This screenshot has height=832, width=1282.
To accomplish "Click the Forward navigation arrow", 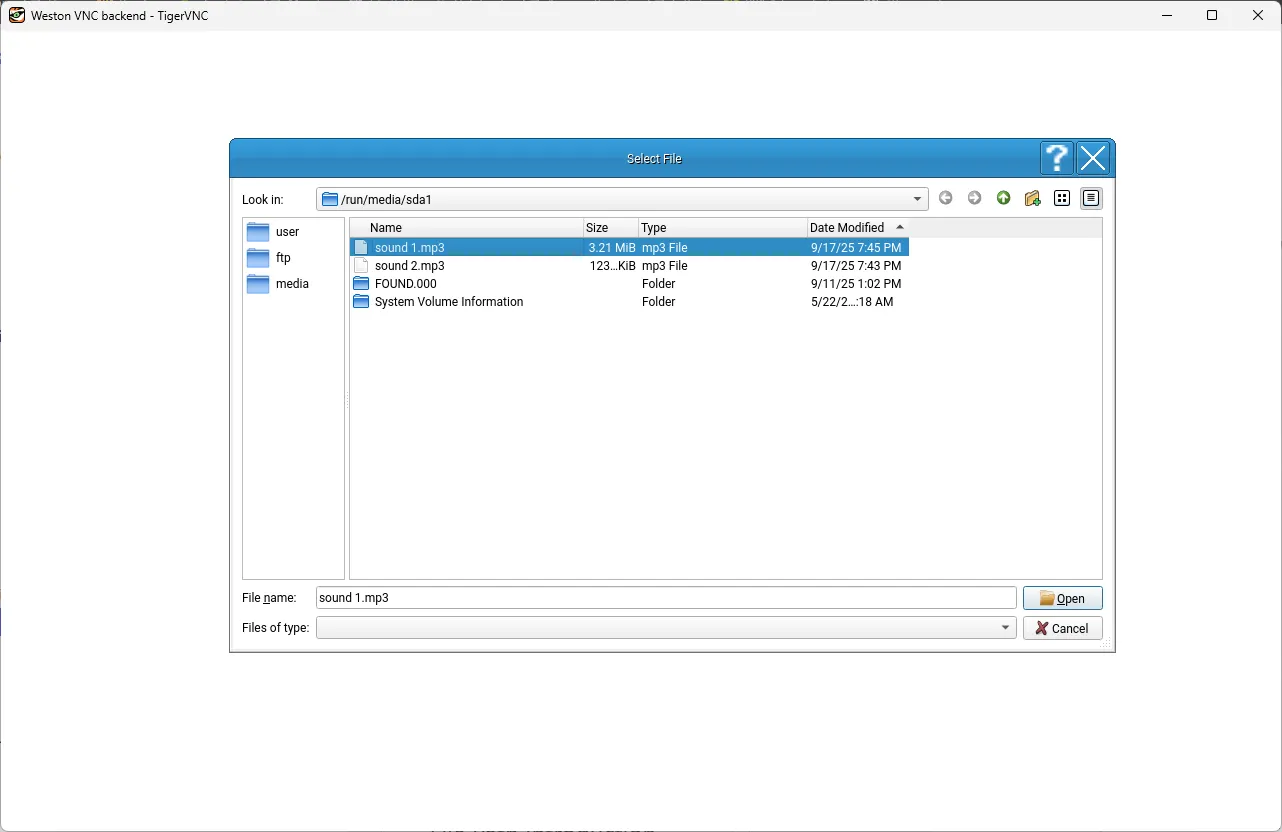I will click(974, 199).
